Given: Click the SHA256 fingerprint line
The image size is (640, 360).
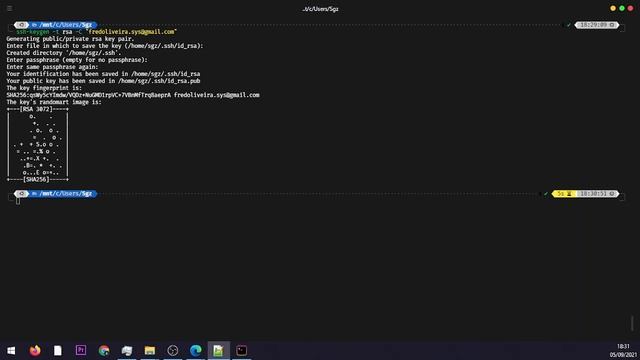Looking at the screenshot, I should tap(133, 95).
